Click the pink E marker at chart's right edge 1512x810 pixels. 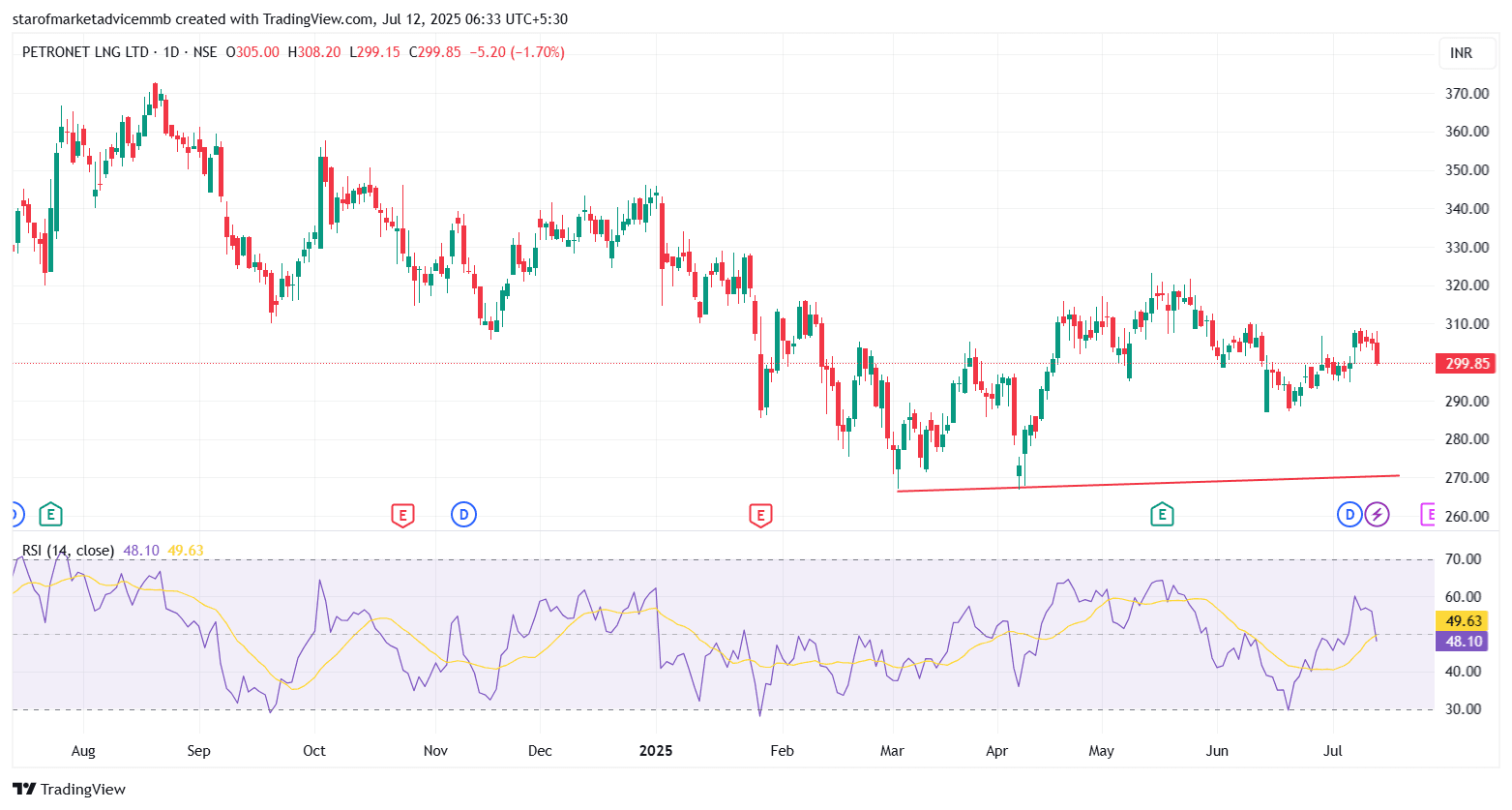click(1428, 515)
